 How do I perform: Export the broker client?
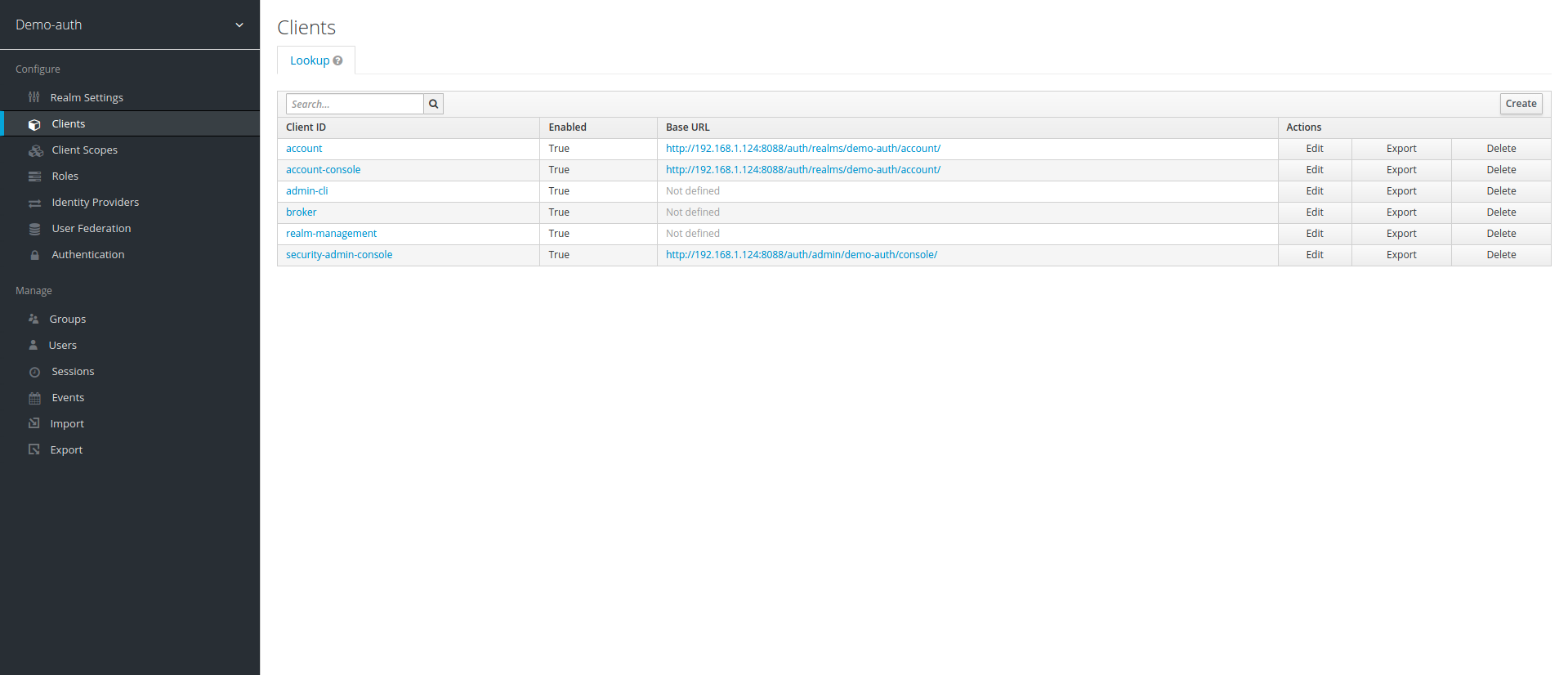1400,212
